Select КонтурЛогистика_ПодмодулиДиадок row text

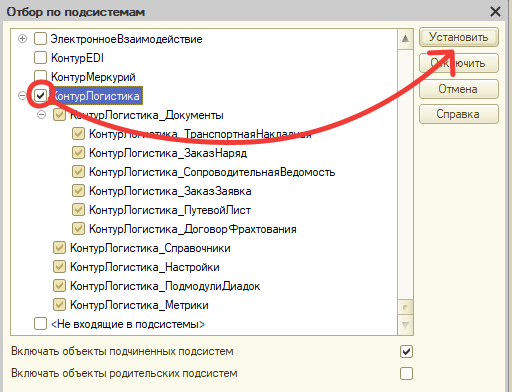click(165, 286)
